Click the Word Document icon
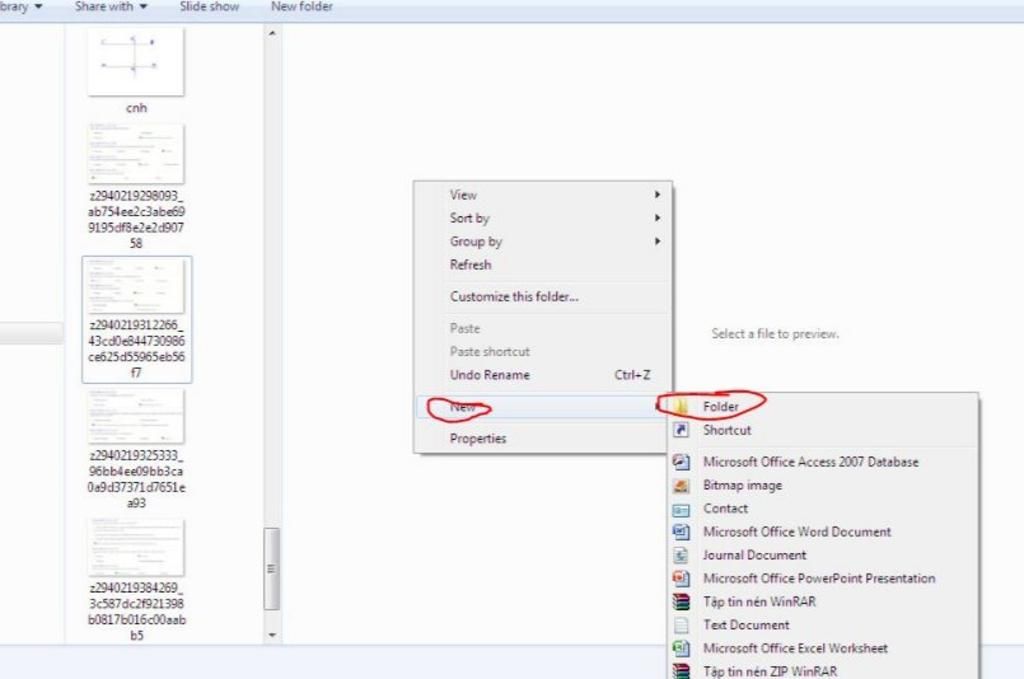Viewport: 1024px width, 679px height. [681, 531]
